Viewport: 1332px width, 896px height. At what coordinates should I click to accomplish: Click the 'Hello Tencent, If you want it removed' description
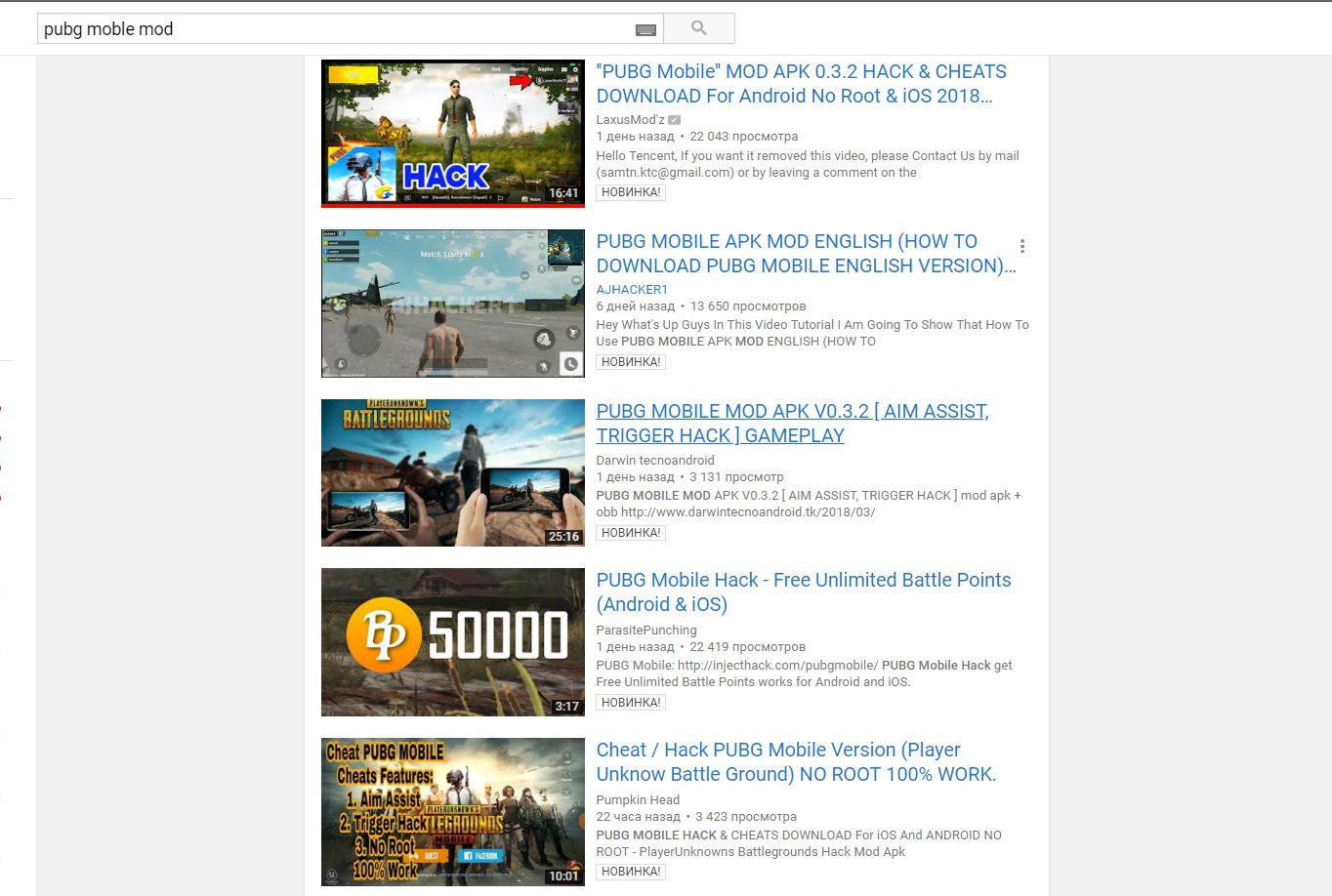pos(808,164)
